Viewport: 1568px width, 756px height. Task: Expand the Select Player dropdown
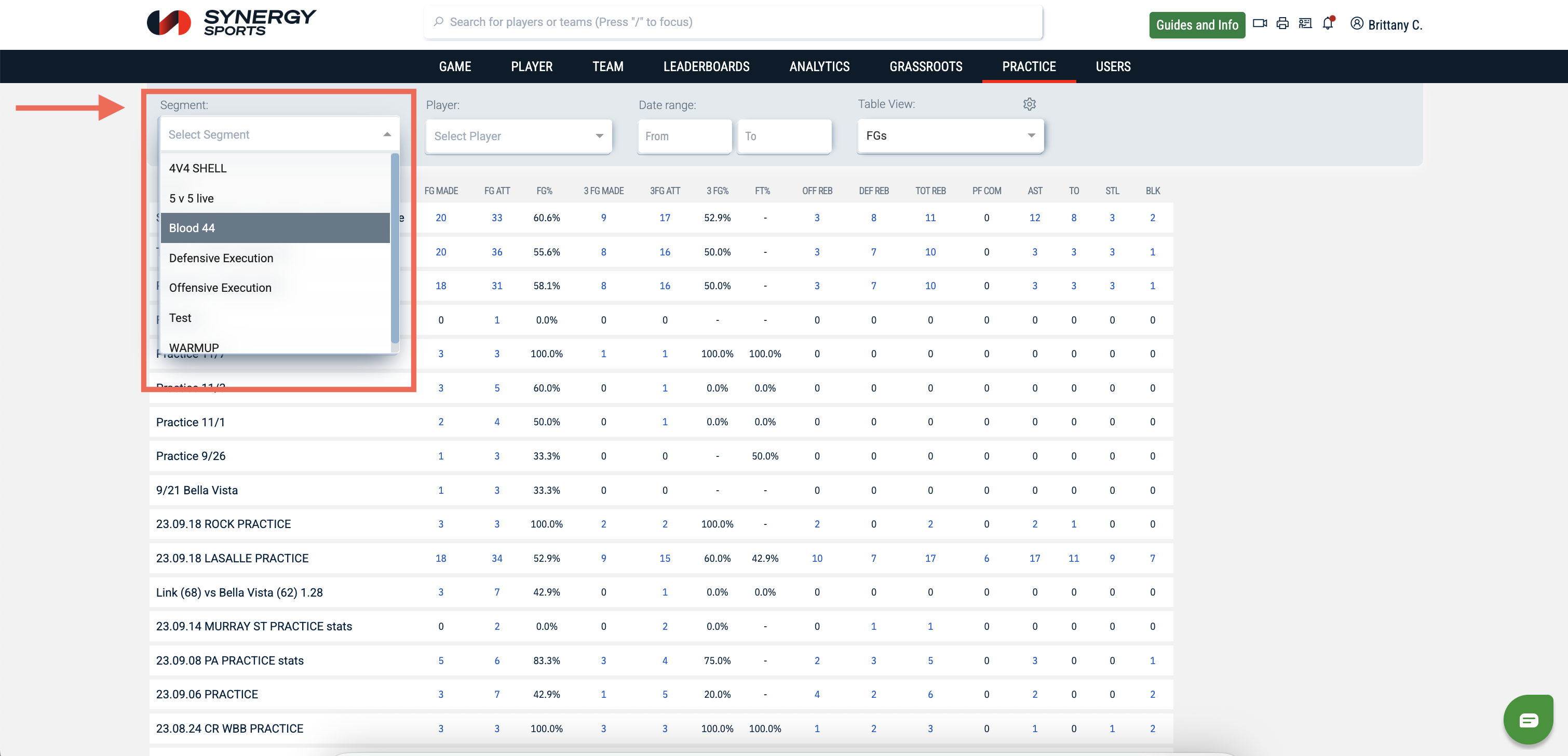(x=518, y=137)
